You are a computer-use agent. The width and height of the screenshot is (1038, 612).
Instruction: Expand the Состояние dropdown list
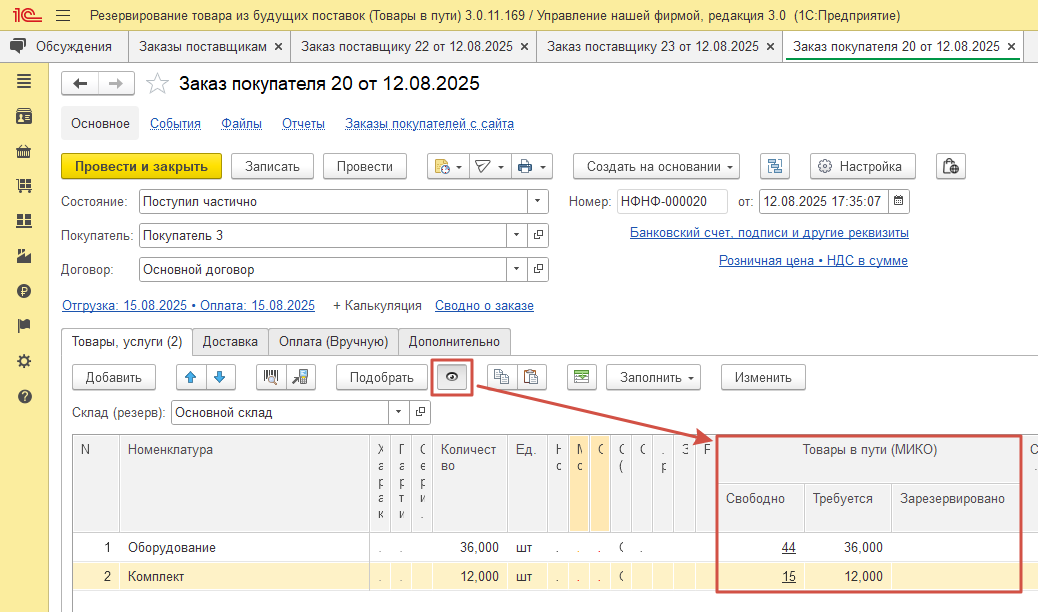click(x=539, y=201)
